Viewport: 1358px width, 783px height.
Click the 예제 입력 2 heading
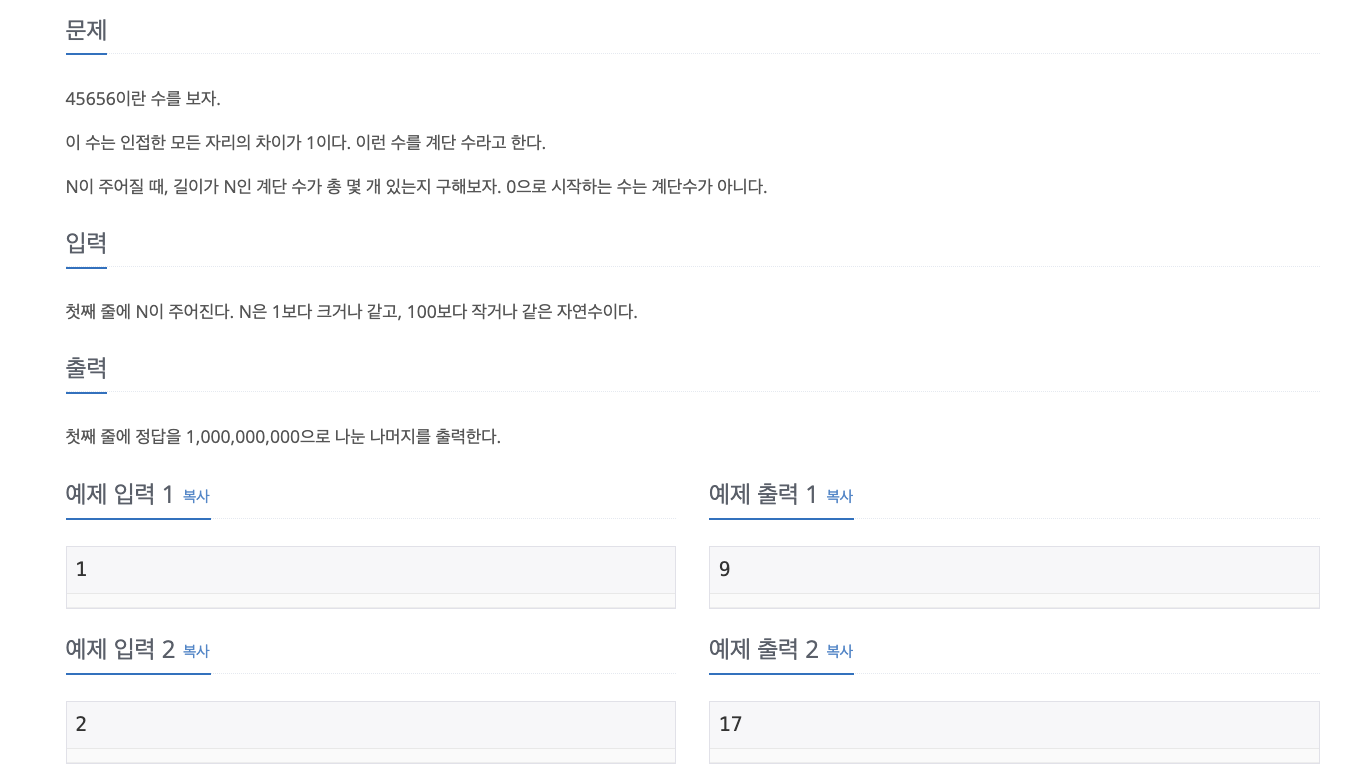pyautogui.click(x=120, y=649)
